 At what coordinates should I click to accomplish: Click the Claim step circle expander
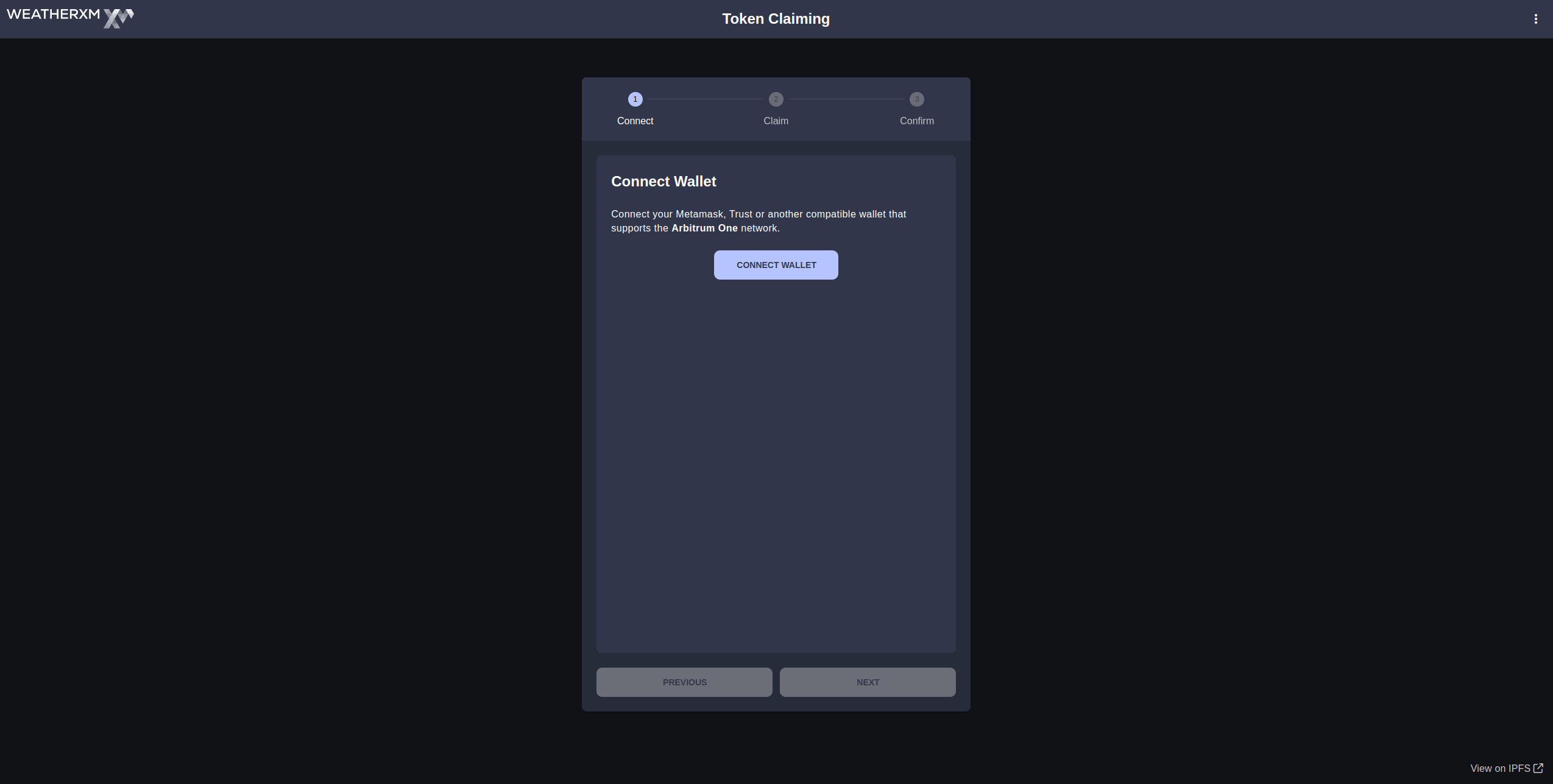coord(776,99)
